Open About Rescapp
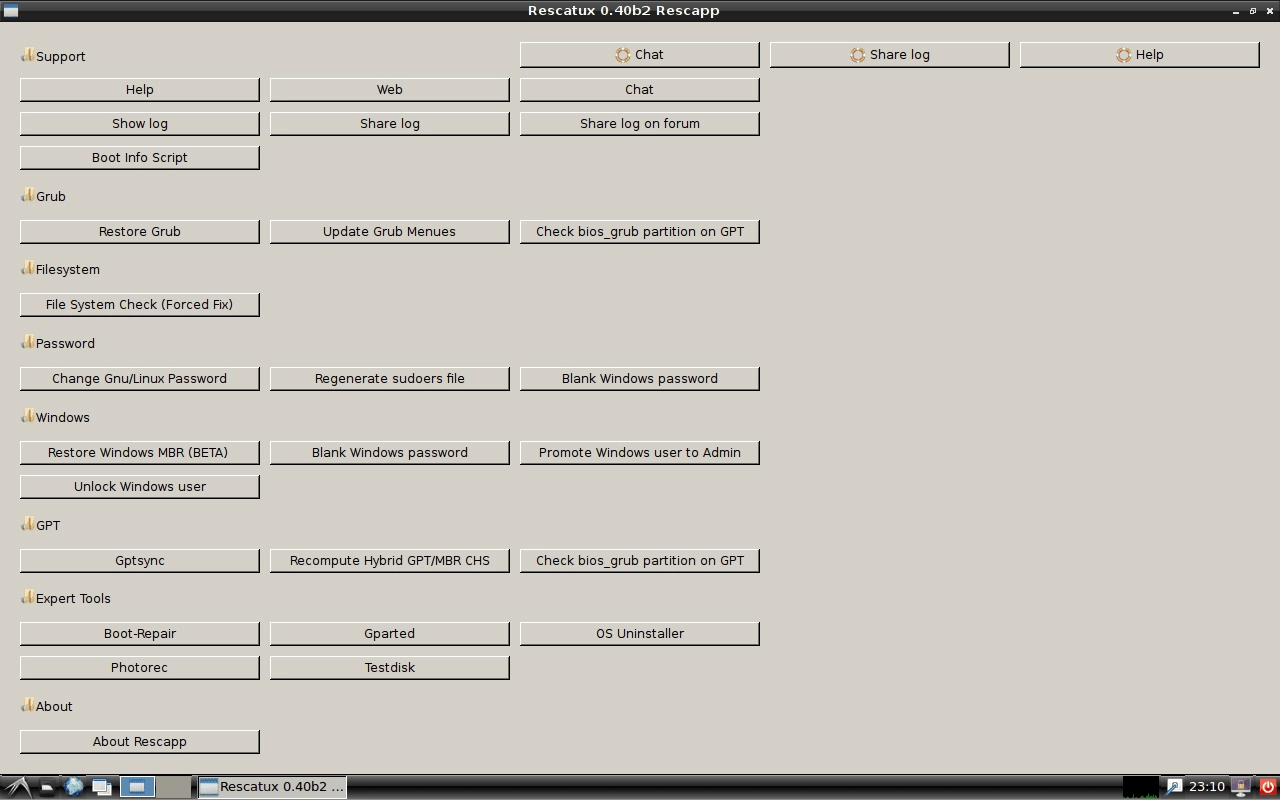Image resolution: width=1280 pixels, height=800 pixels. coord(139,742)
